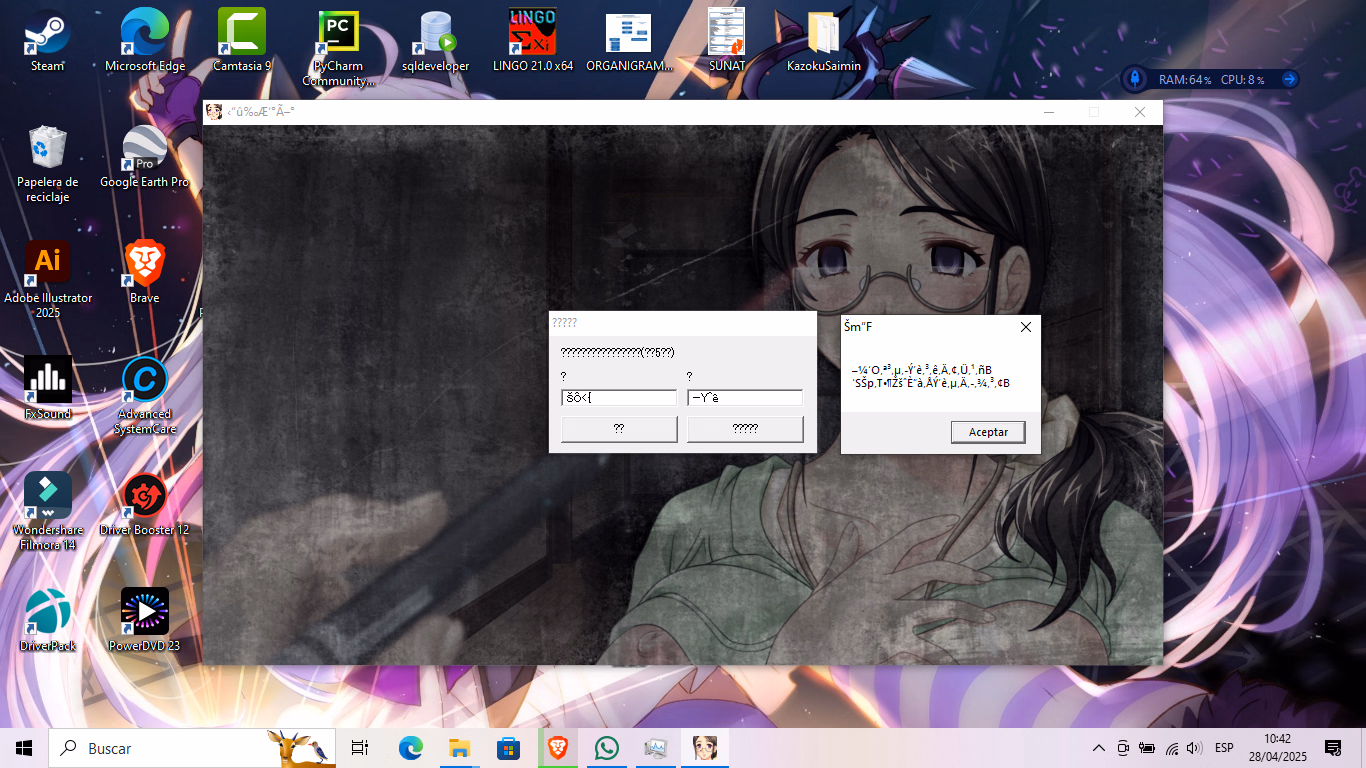
Task: Expand the RAM/CPU widget arrow
Action: pyautogui.click(x=1289, y=79)
